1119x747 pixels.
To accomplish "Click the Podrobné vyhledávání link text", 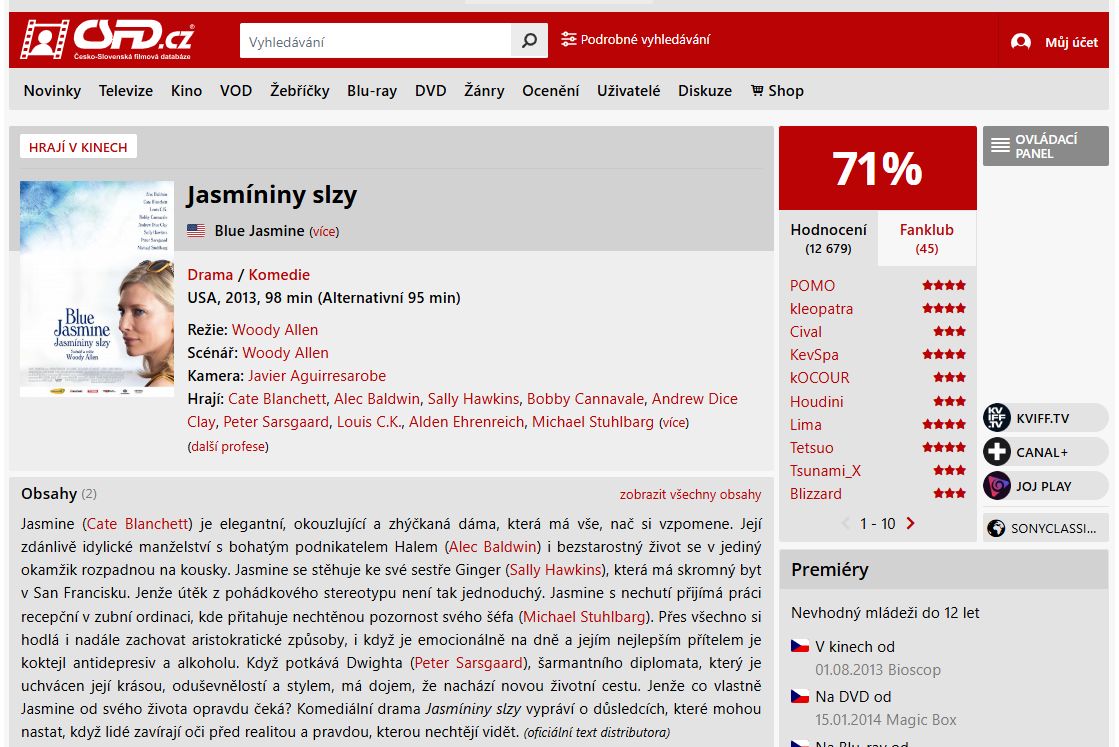I will click(645, 39).
